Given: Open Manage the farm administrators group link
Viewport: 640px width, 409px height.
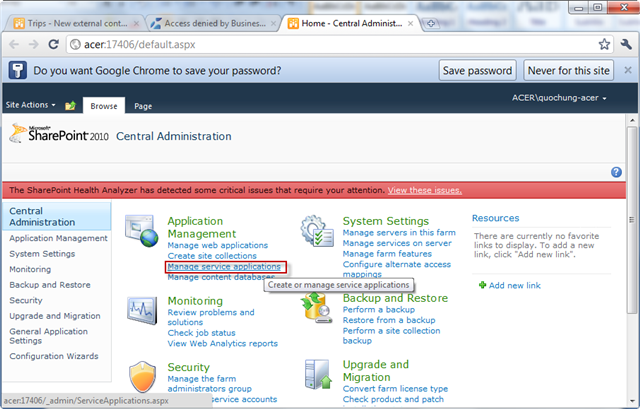Looking at the screenshot, I should click(209, 384).
